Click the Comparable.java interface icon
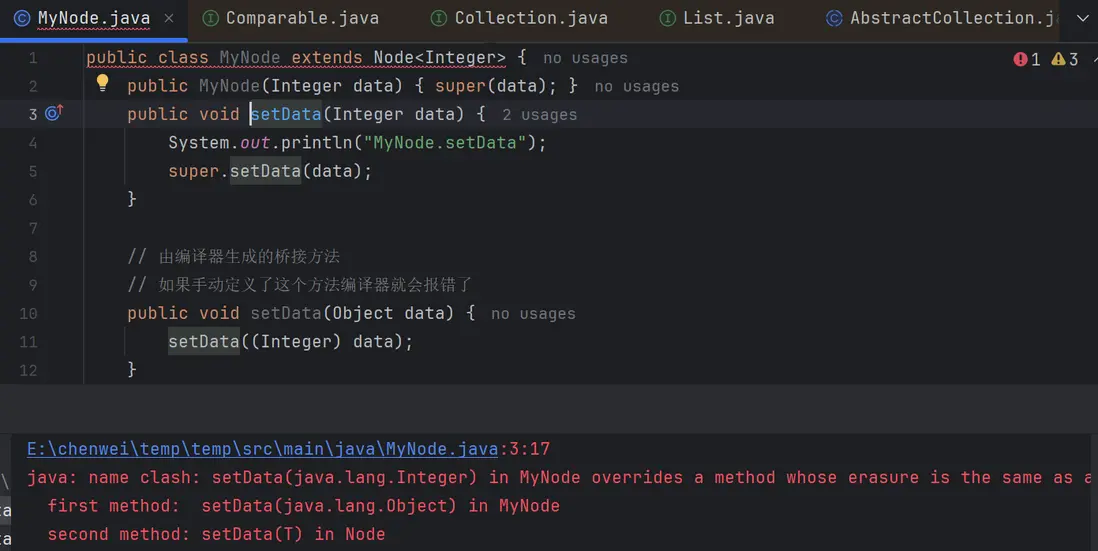 [x=210, y=18]
